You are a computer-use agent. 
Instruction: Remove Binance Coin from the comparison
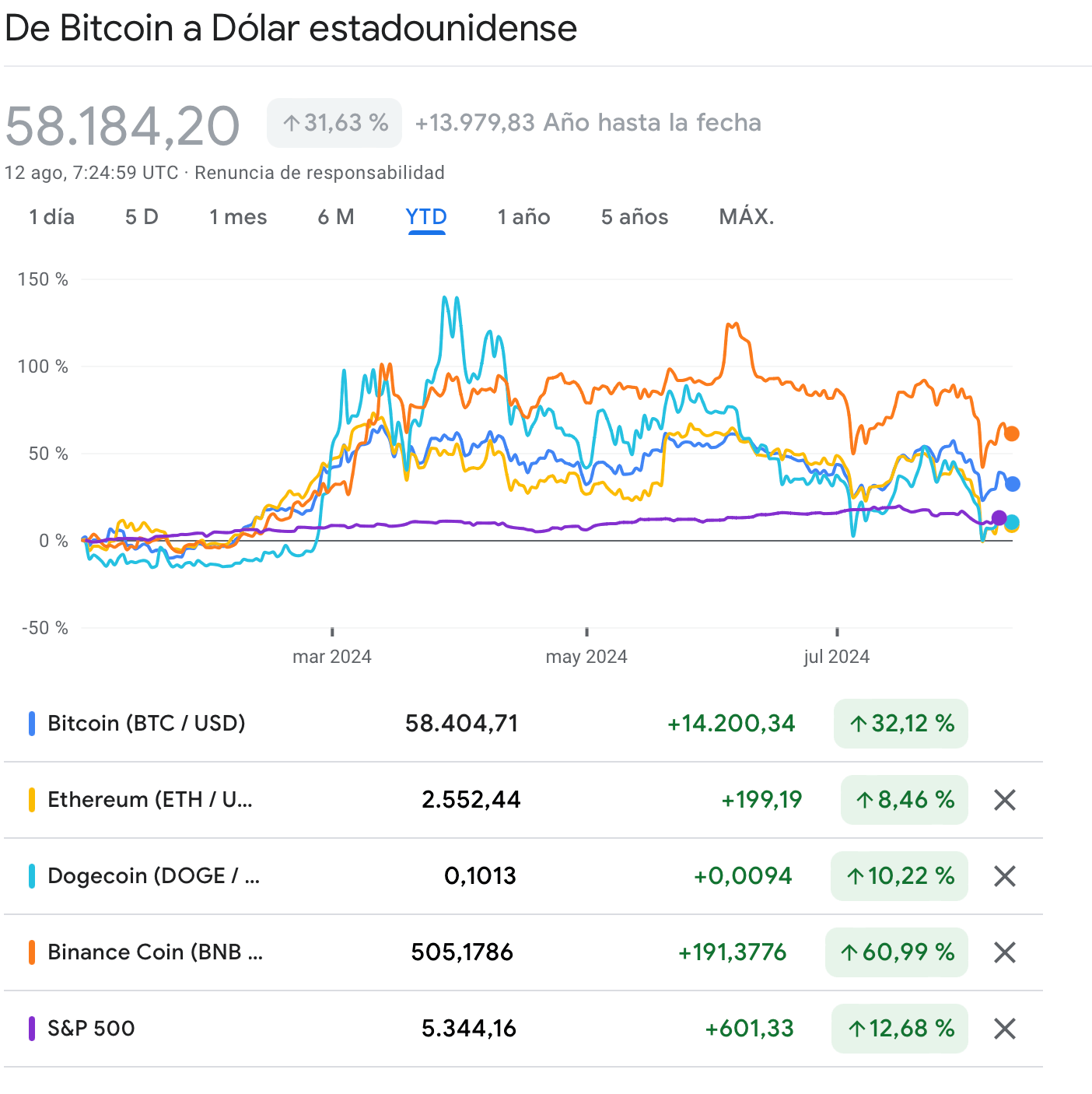[x=1005, y=952]
